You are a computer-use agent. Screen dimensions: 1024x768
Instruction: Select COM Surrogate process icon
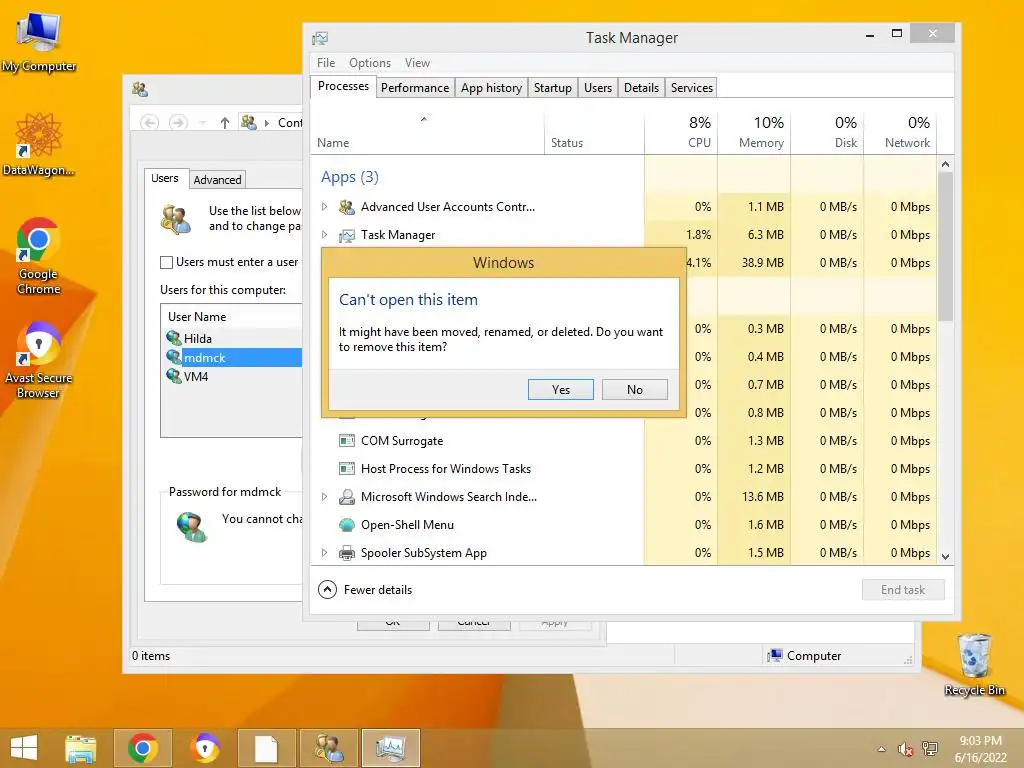point(347,441)
